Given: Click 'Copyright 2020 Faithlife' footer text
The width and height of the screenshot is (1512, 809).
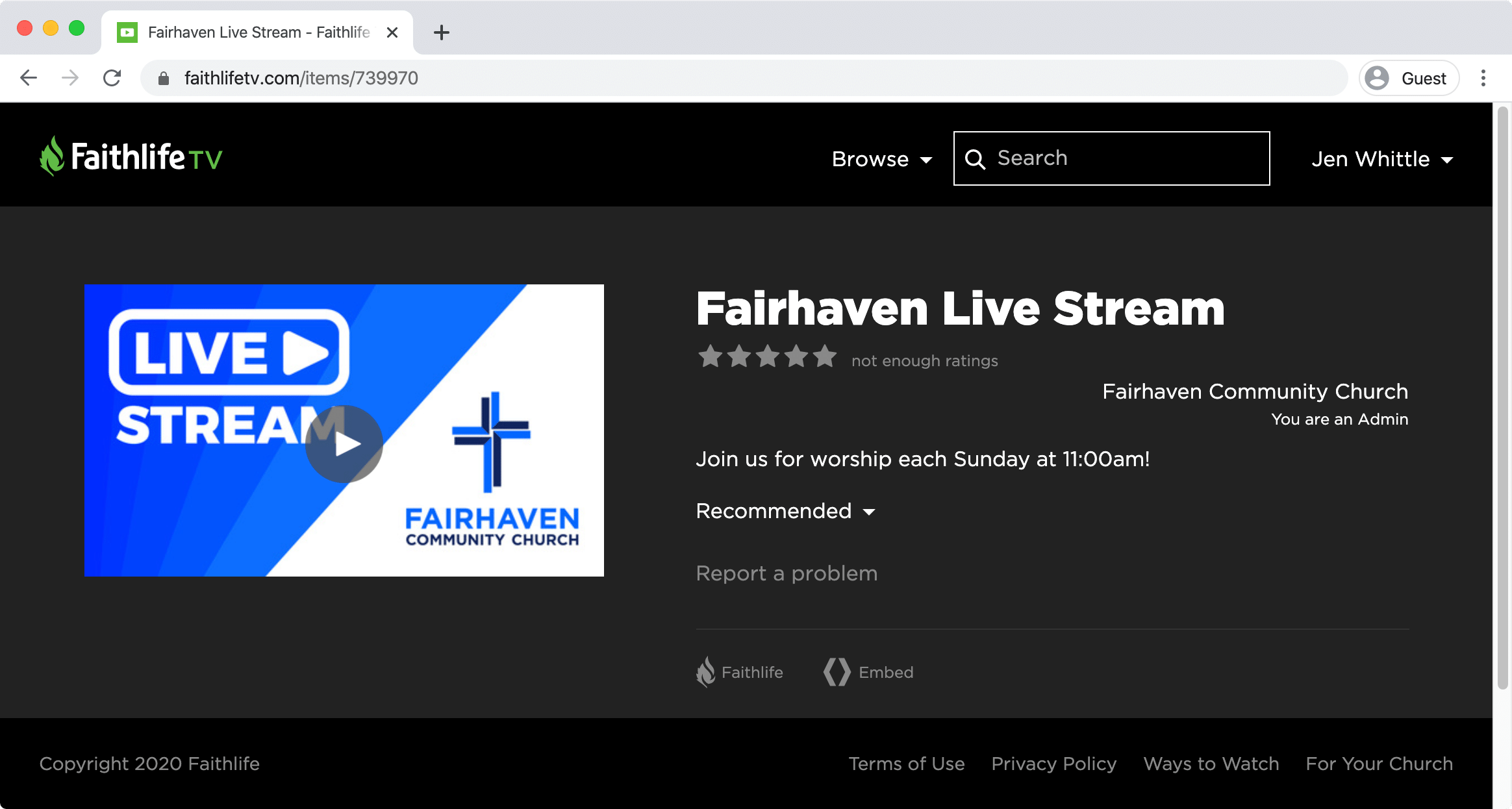Looking at the screenshot, I should [149, 764].
